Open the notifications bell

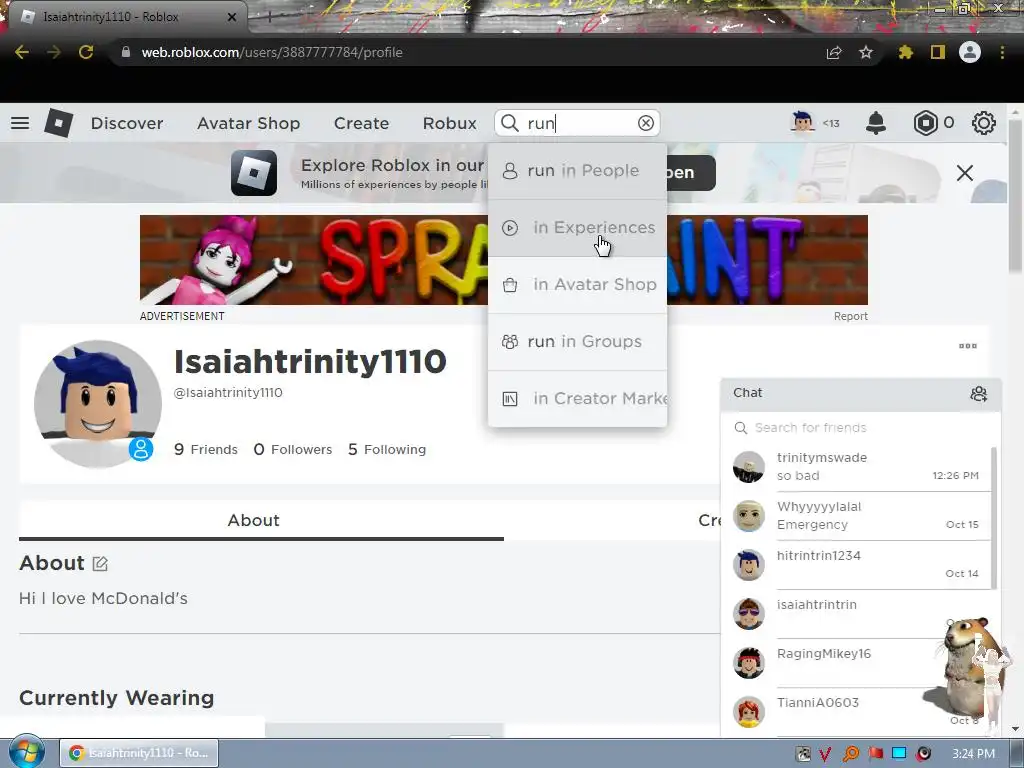point(875,123)
